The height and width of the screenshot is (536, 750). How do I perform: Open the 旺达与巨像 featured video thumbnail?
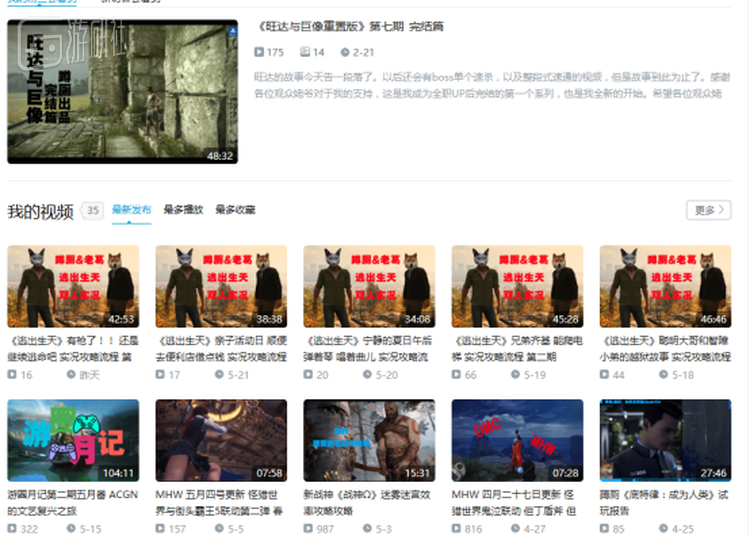click(122, 92)
